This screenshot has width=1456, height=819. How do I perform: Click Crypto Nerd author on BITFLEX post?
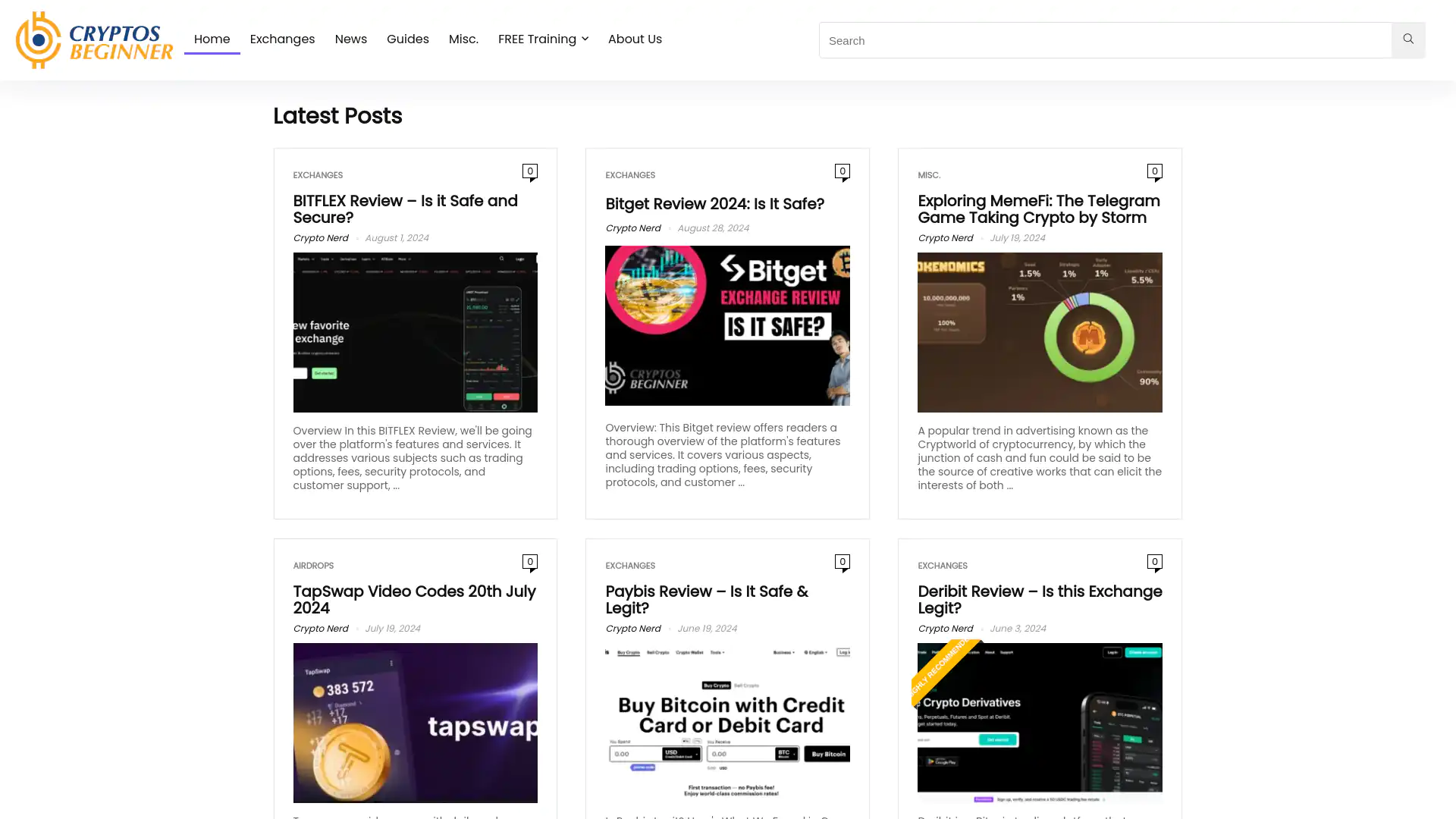321,238
